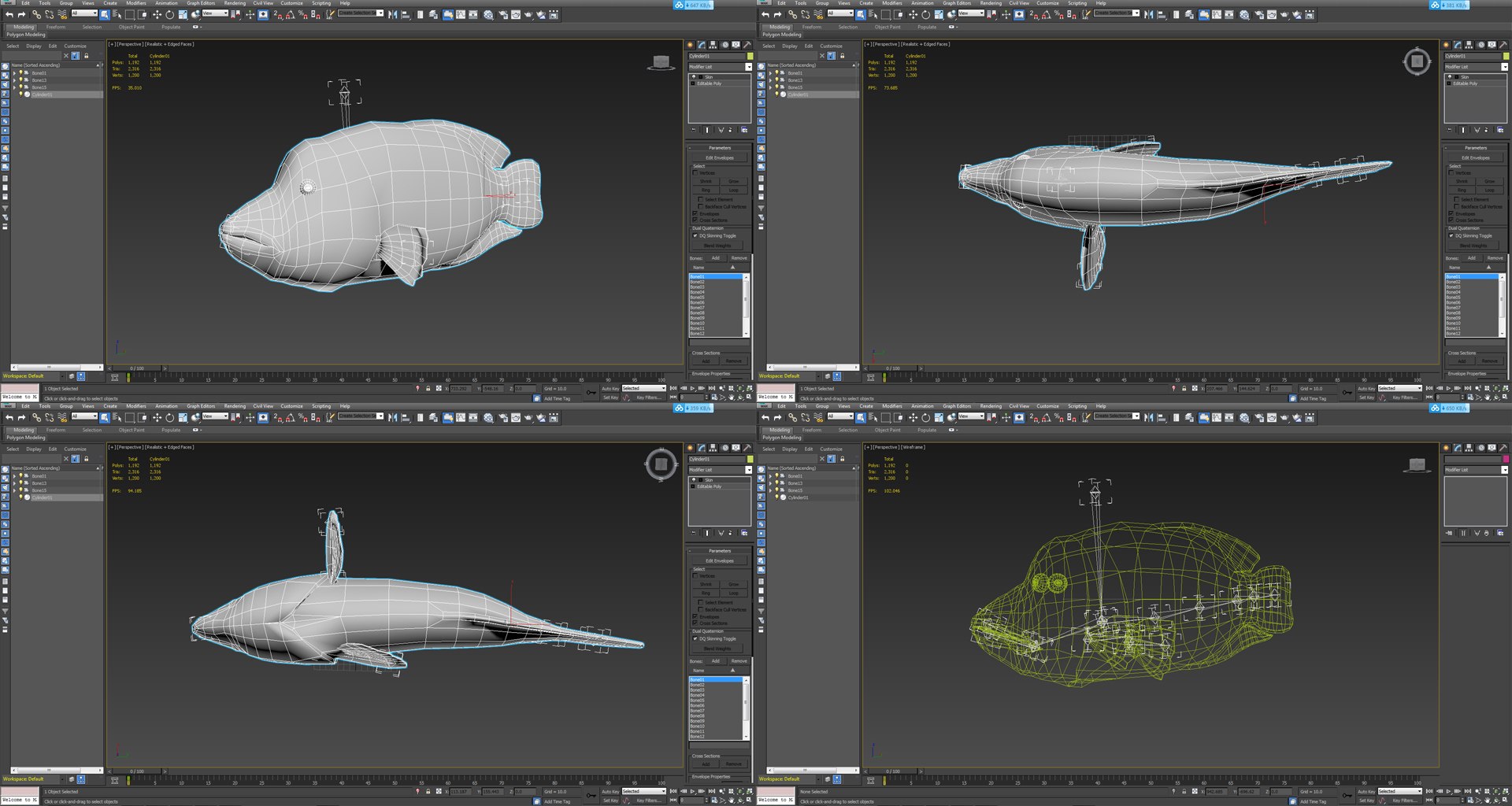Click Bones Add button in top-left window

point(716,258)
